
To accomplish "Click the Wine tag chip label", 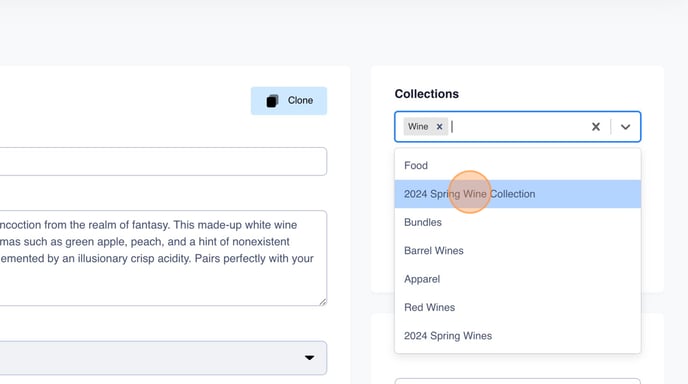I will (x=418, y=126).
